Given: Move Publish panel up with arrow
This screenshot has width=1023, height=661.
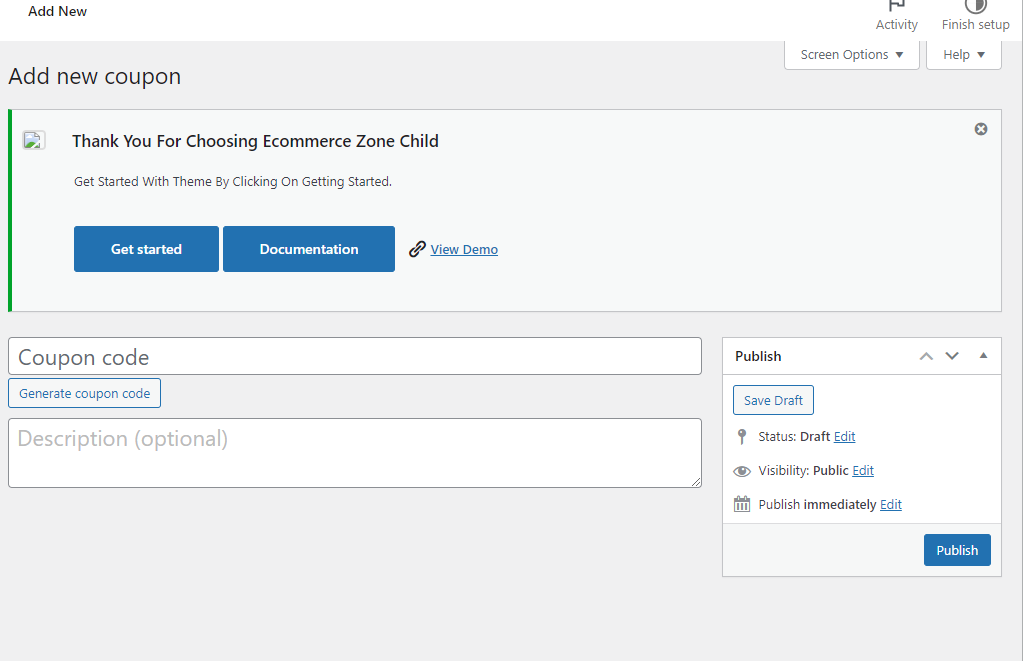Looking at the screenshot, I should pos(926,356).
